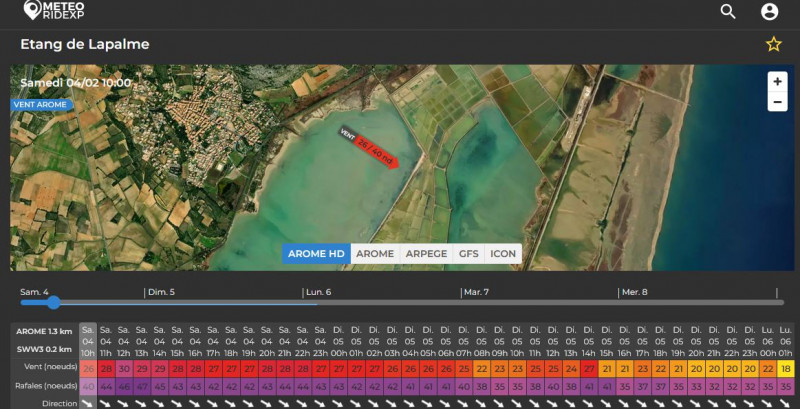The image size is (800, 409).
Task: Jump to Mer. 8 on the timeline
Action: (x=634, y=292)
